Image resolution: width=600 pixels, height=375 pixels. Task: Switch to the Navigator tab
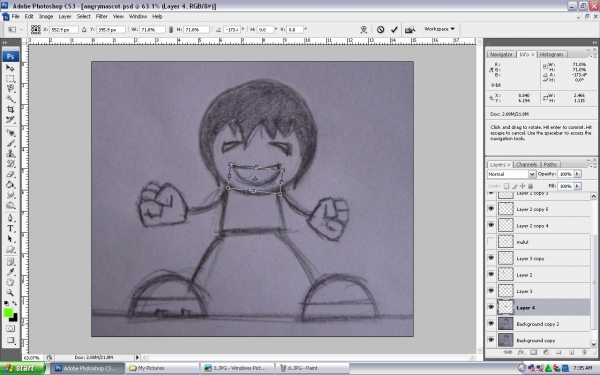click(x=501, y=54)
